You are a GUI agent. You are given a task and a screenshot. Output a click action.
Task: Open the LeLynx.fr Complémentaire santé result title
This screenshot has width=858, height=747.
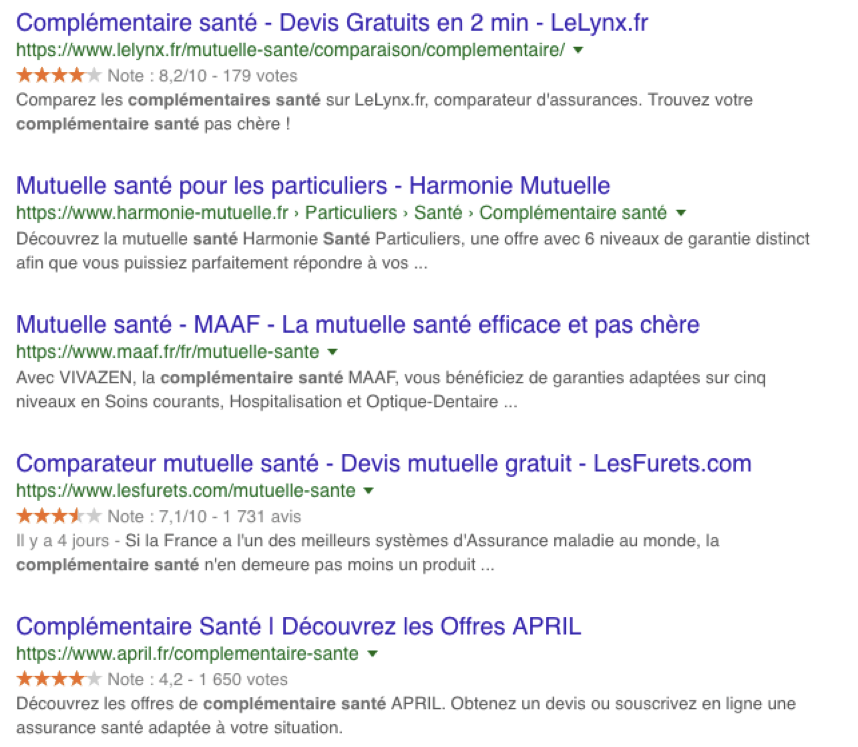pyautogui.click(x=332, y=24)
